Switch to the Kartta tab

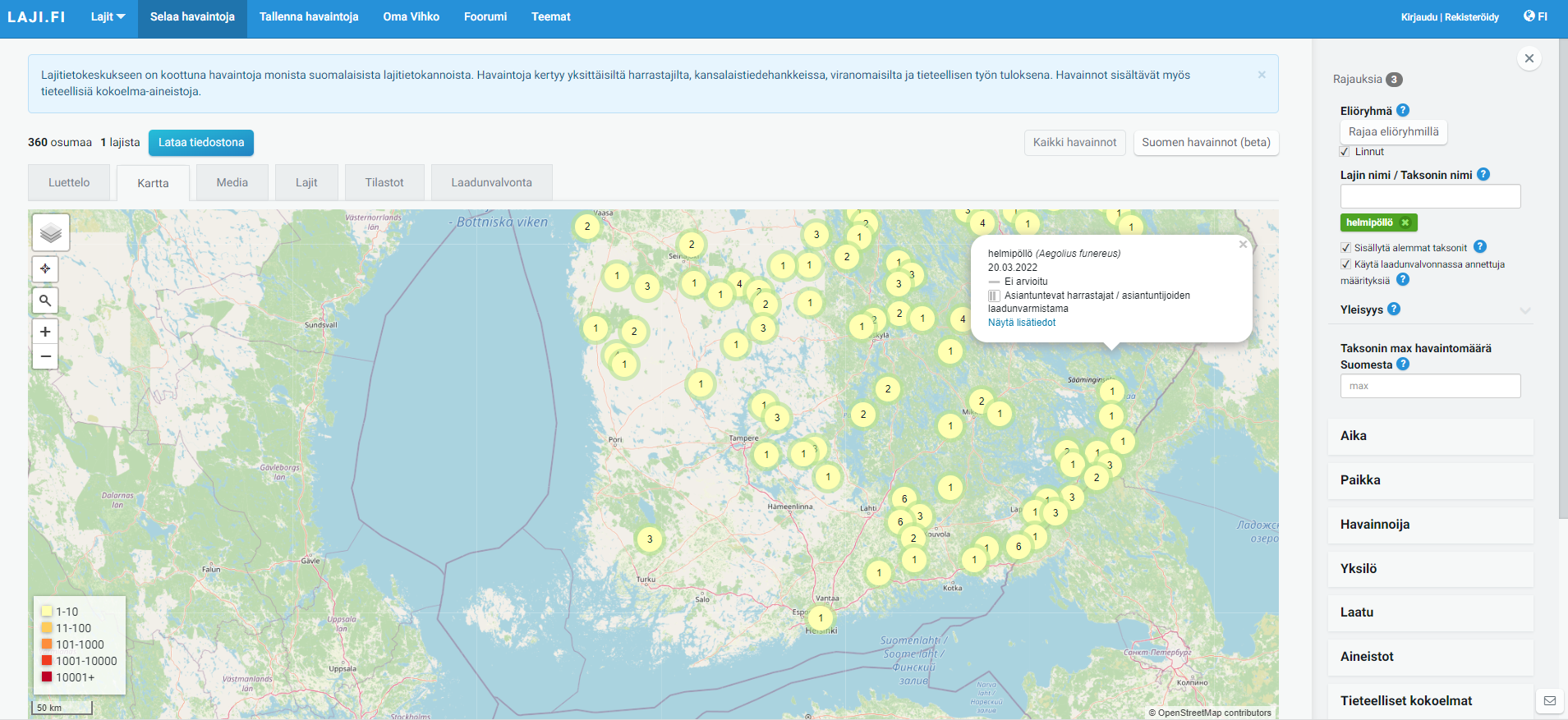click(x=153, y=183)
